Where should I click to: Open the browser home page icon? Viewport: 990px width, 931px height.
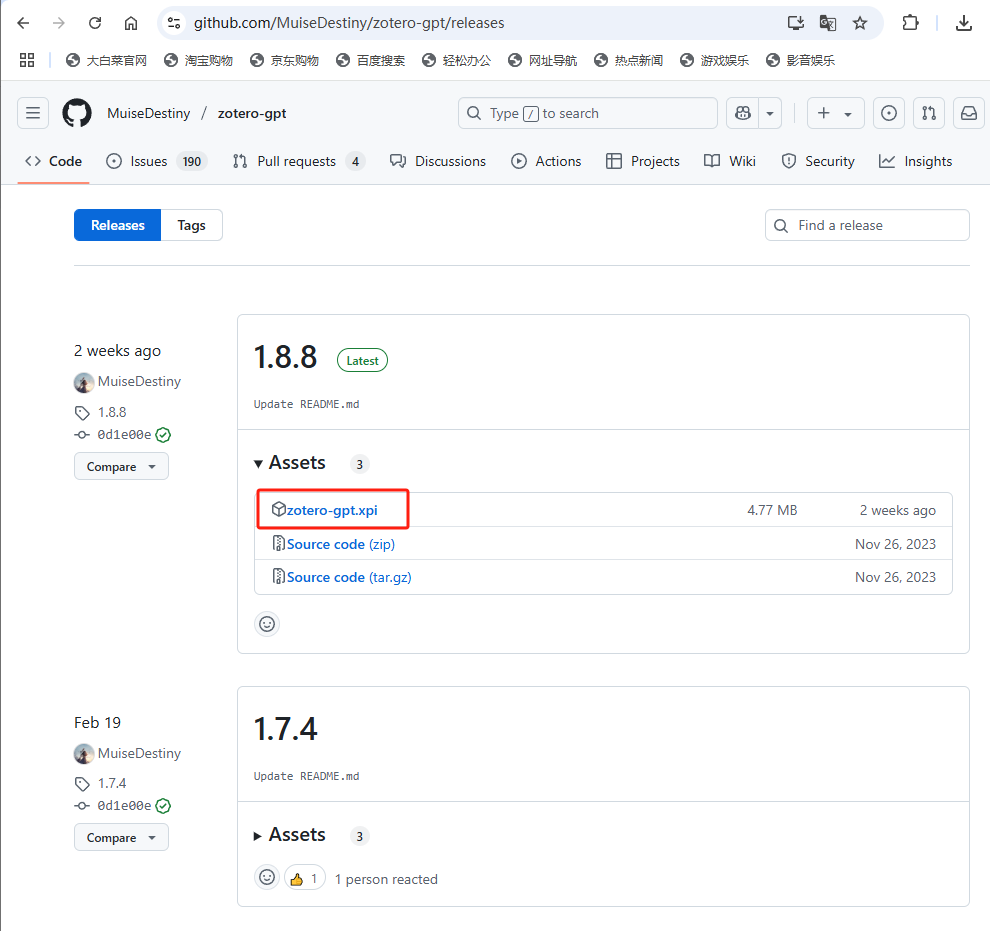click(x=131, y=23)
